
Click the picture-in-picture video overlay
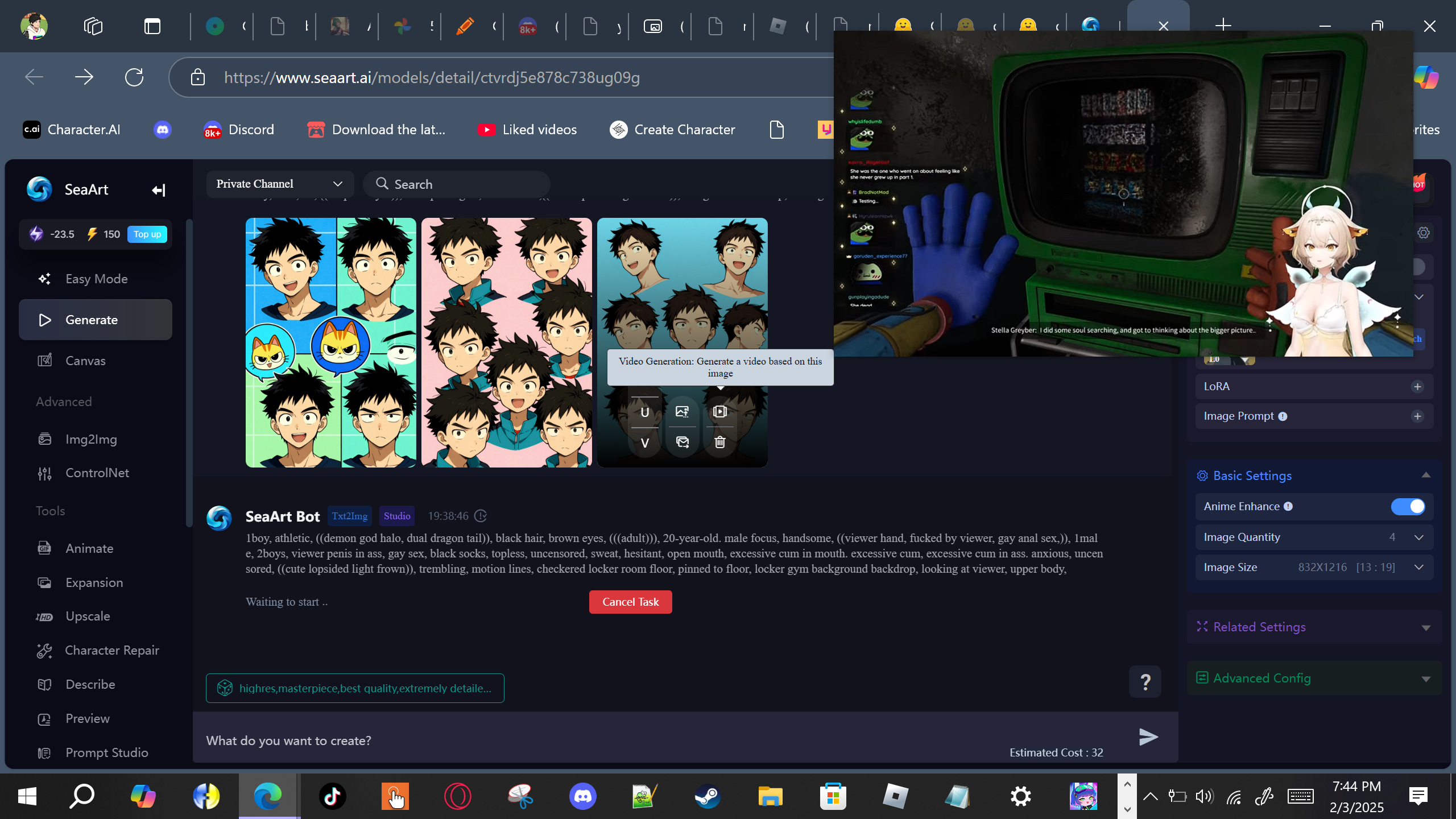pyautogui.click(x=1123, y=193)
